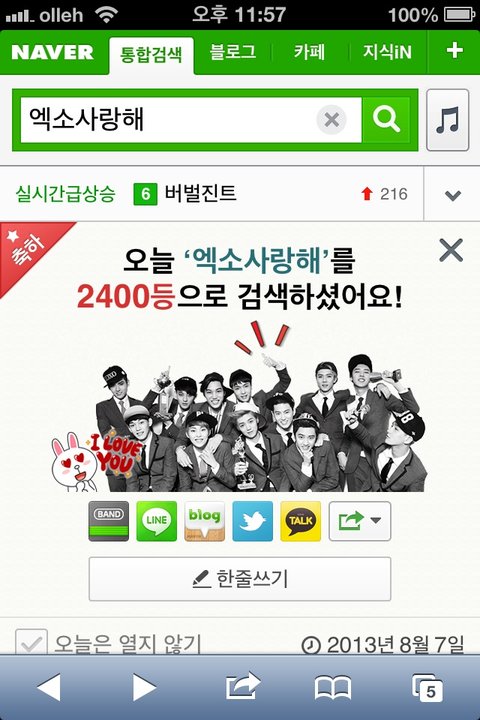Open the more share options dropdown

(360, 521)
